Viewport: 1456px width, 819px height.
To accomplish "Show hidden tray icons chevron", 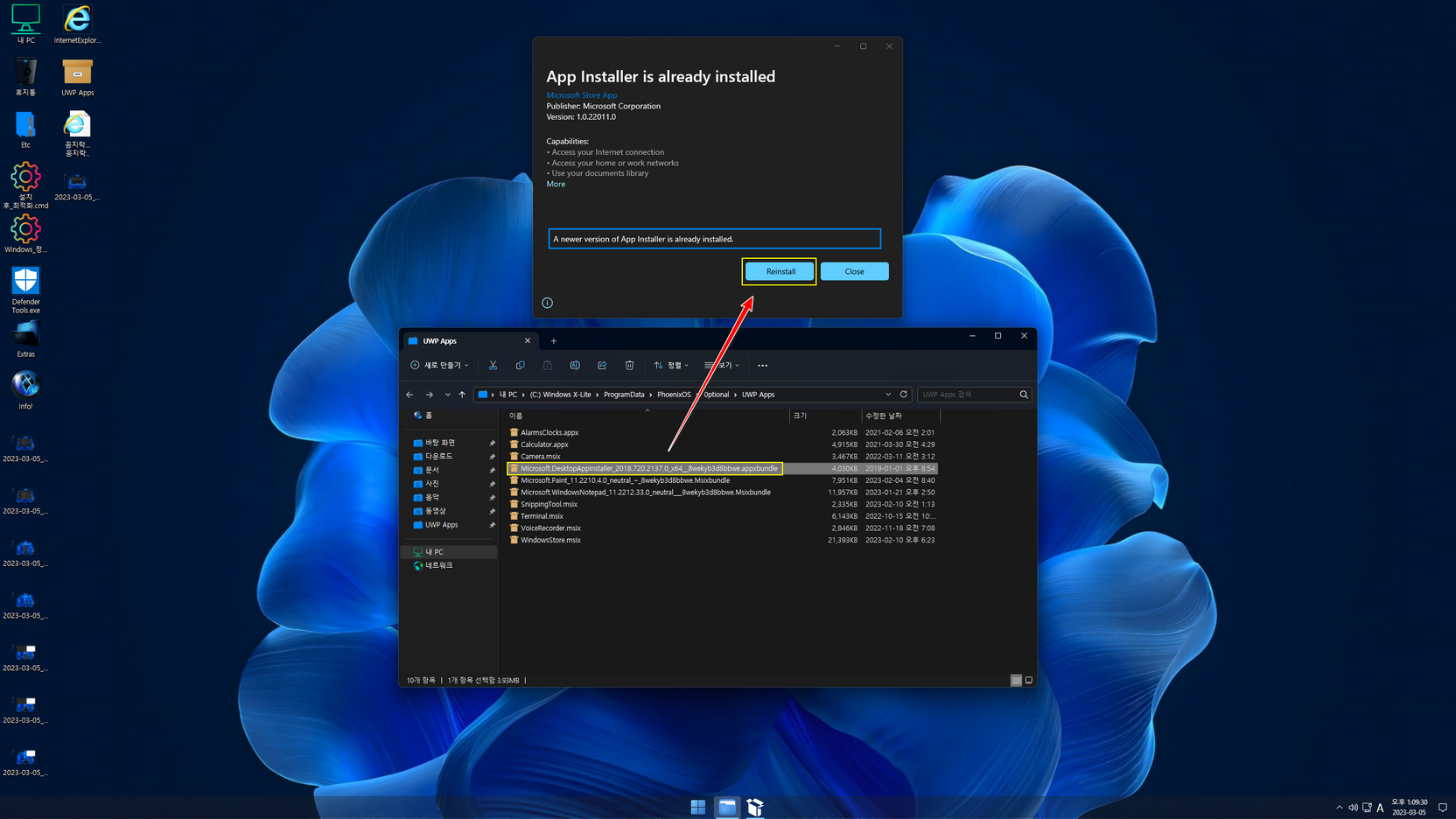I will click(1339, 808).
